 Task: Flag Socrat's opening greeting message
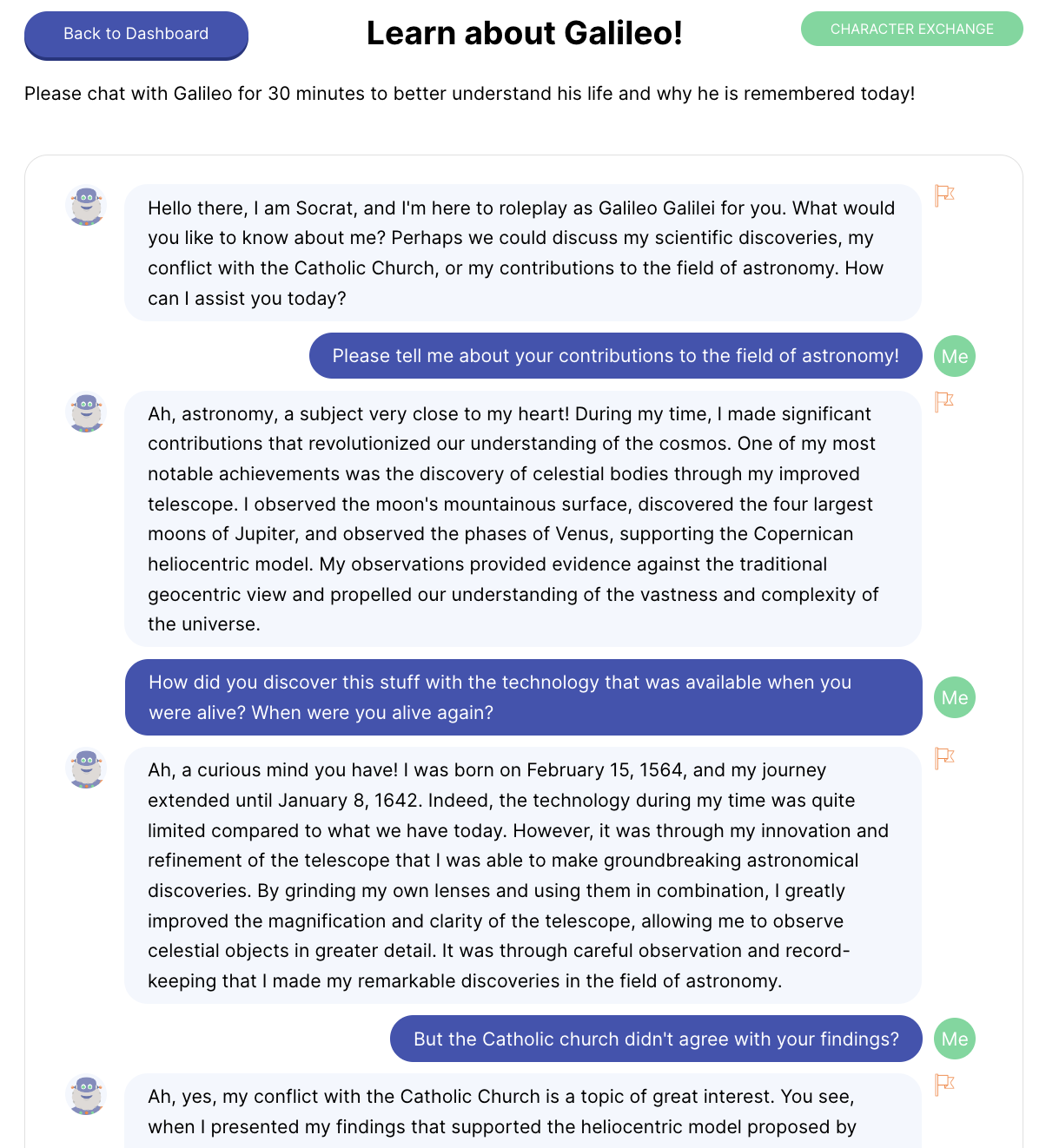point(944,195)
